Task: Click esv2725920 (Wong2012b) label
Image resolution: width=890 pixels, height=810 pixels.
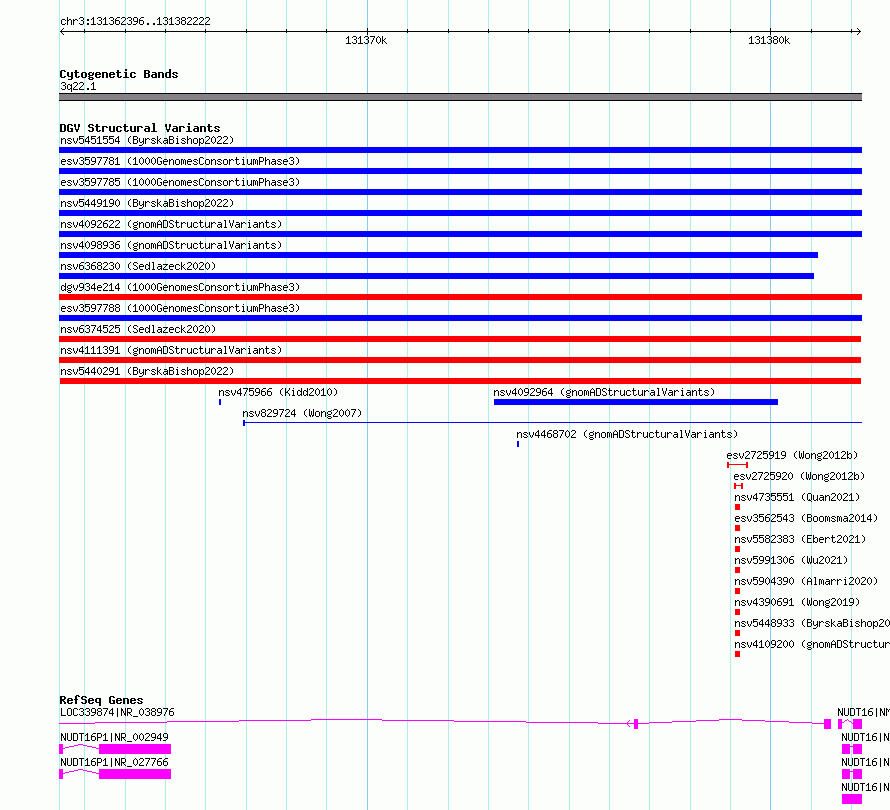Action: click(799, 476)
